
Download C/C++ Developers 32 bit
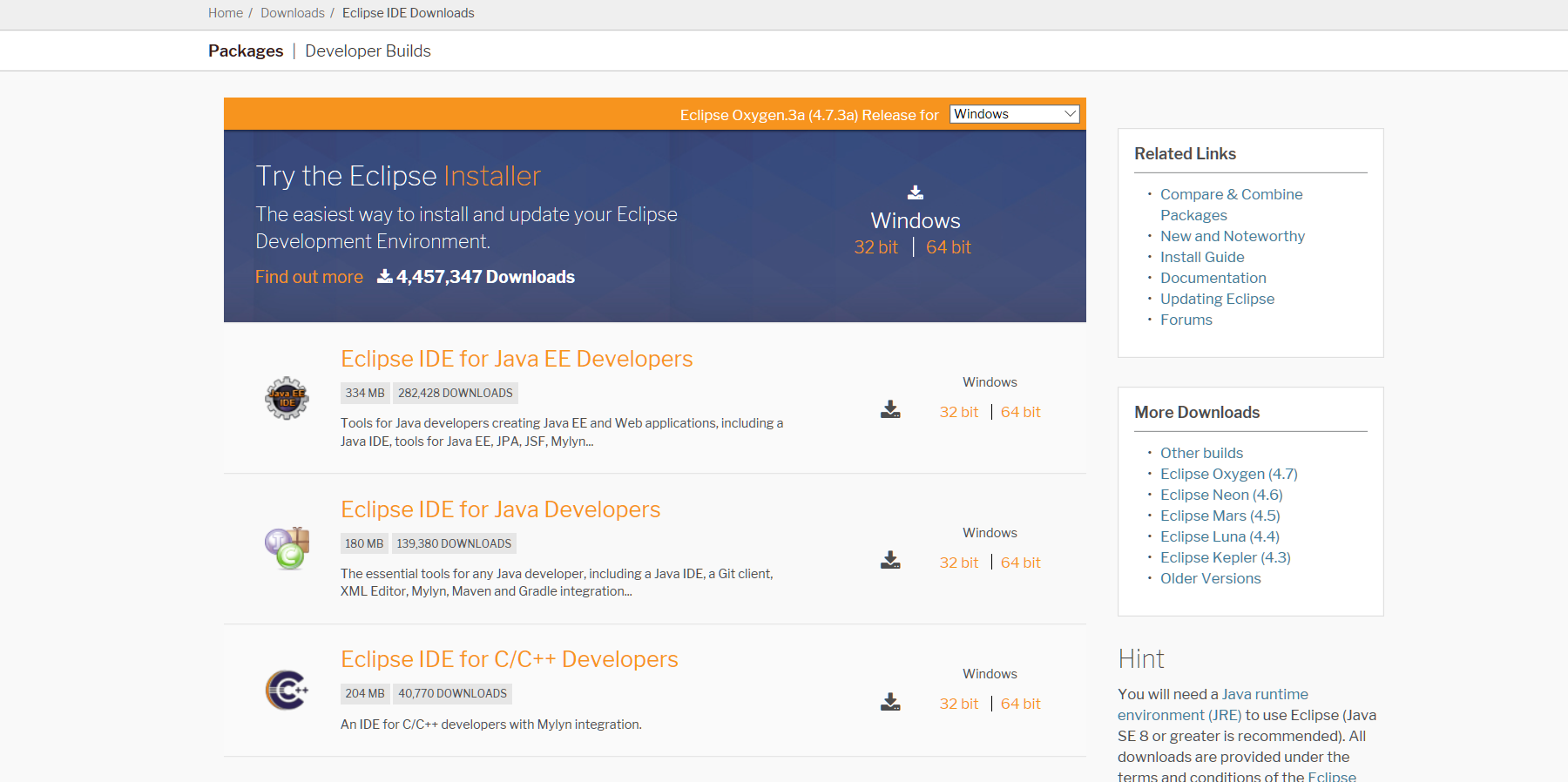click(x=958, y=704)
